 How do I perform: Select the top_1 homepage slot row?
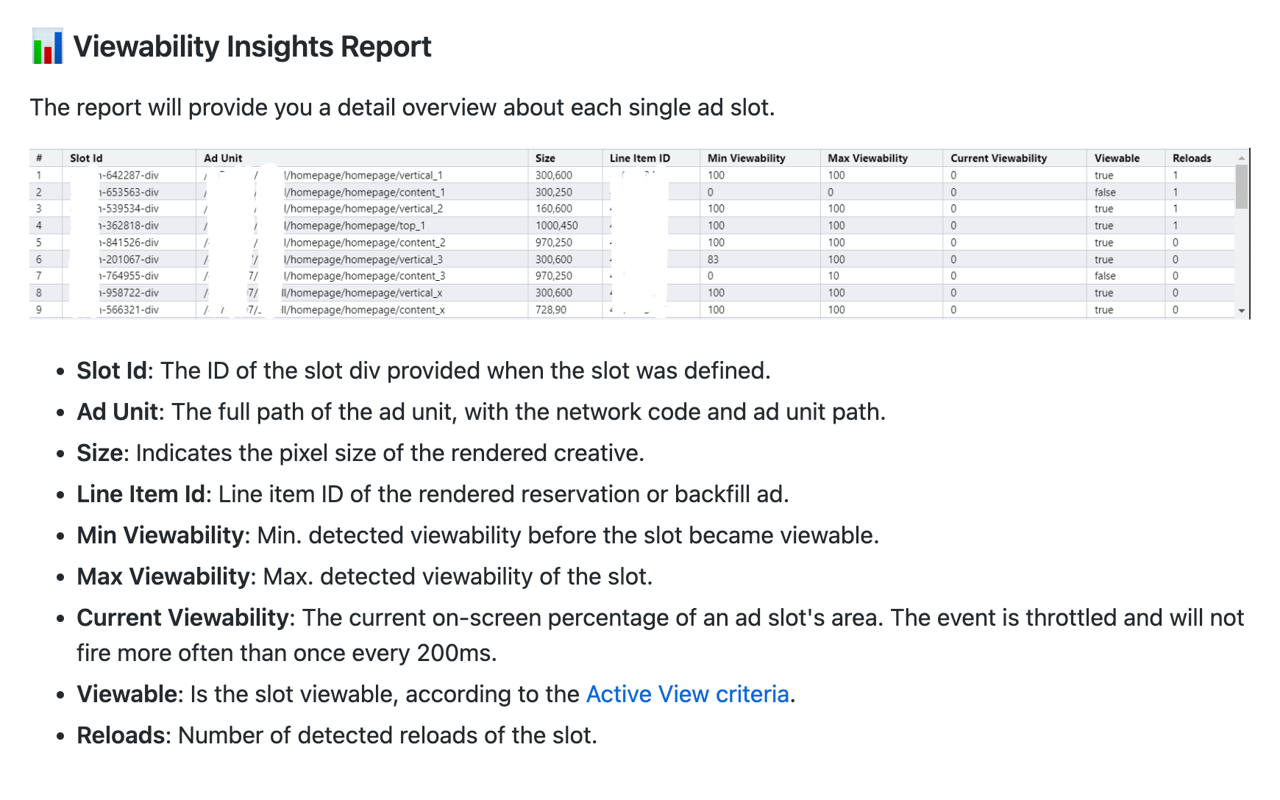click(x=400, y=225)
